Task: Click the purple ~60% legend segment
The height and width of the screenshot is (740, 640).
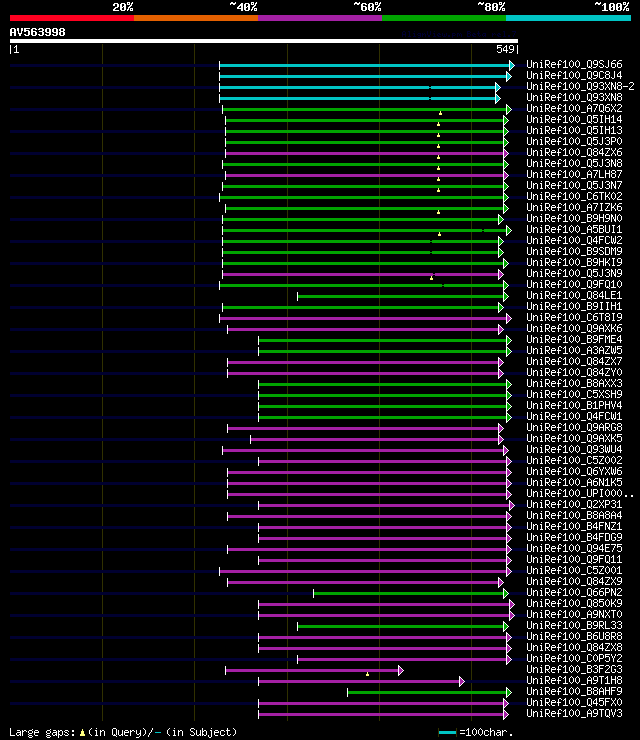Action: pyautogui.click(x=320, y=18)
